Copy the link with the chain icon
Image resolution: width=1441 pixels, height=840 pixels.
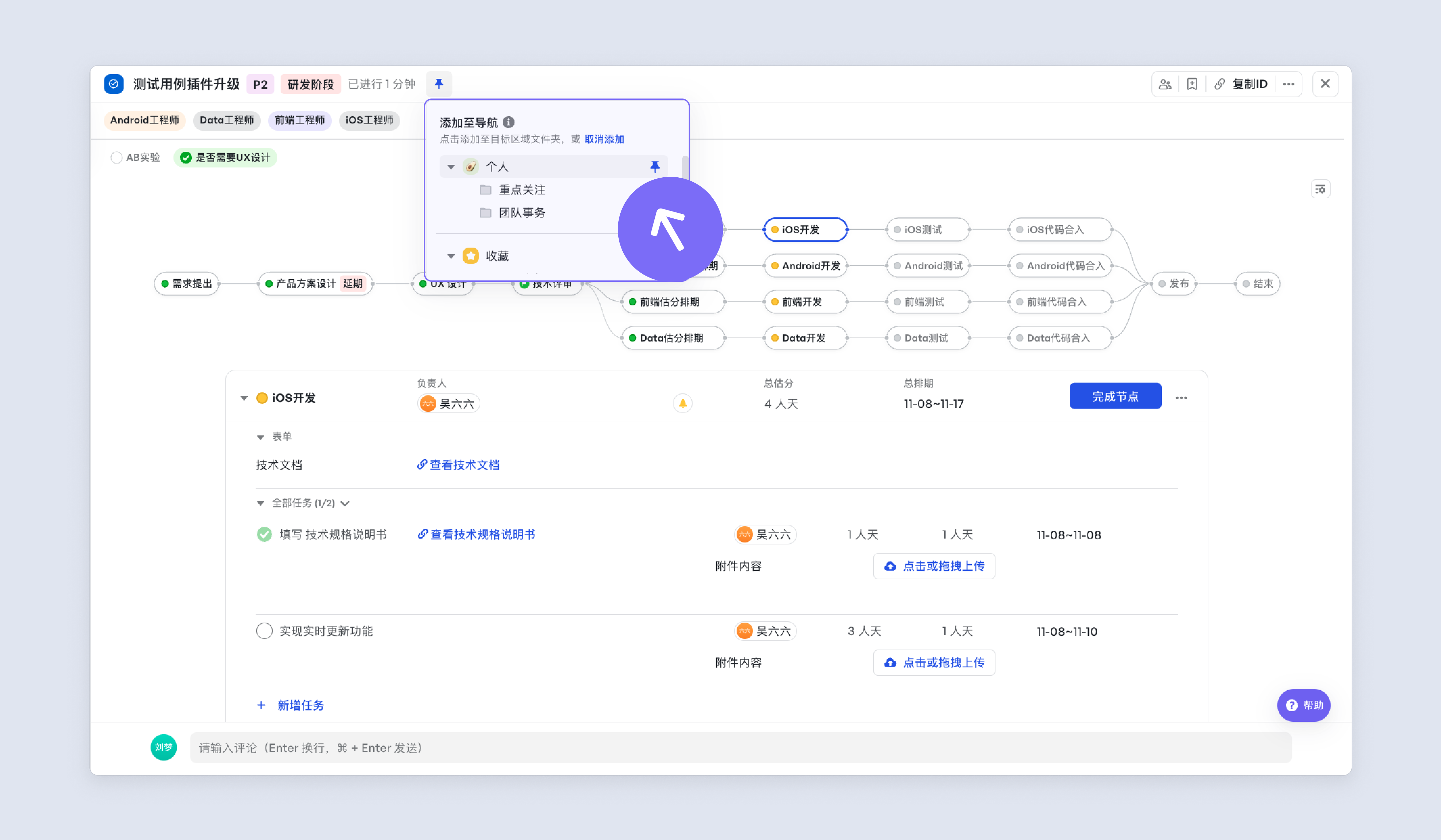pos(1219,85)
